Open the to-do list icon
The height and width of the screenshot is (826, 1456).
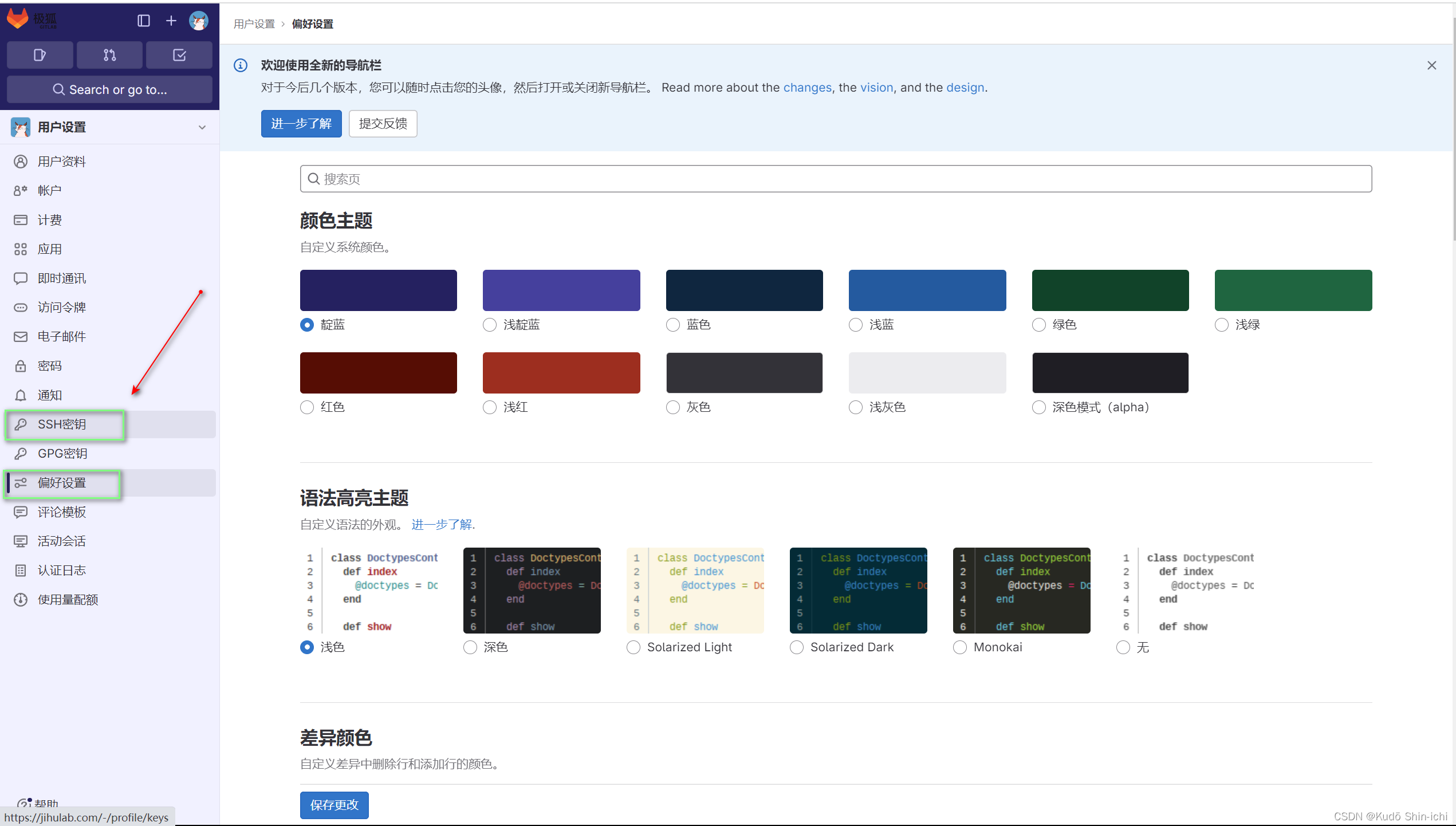pos(179,55)
